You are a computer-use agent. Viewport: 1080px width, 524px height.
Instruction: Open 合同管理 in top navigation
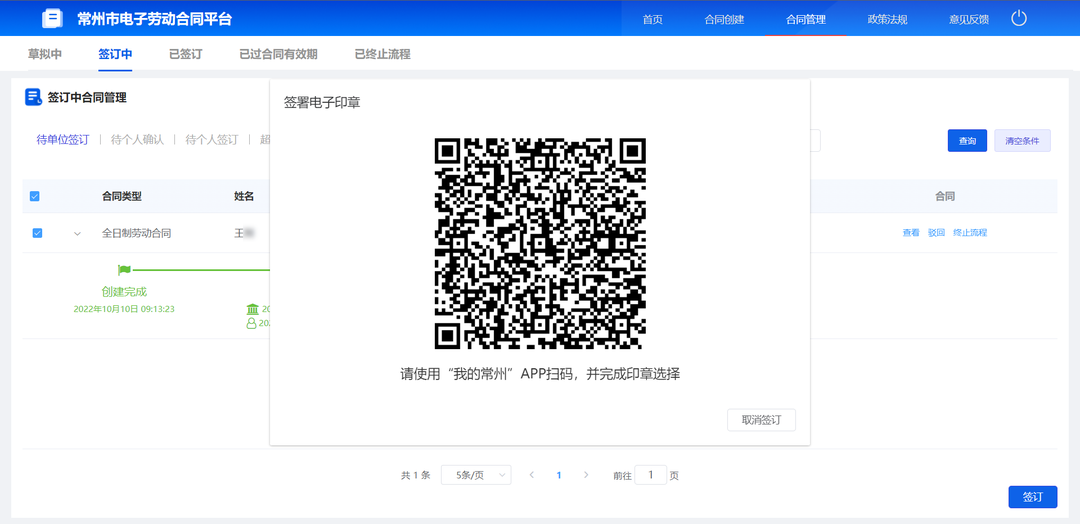[806, 19]
